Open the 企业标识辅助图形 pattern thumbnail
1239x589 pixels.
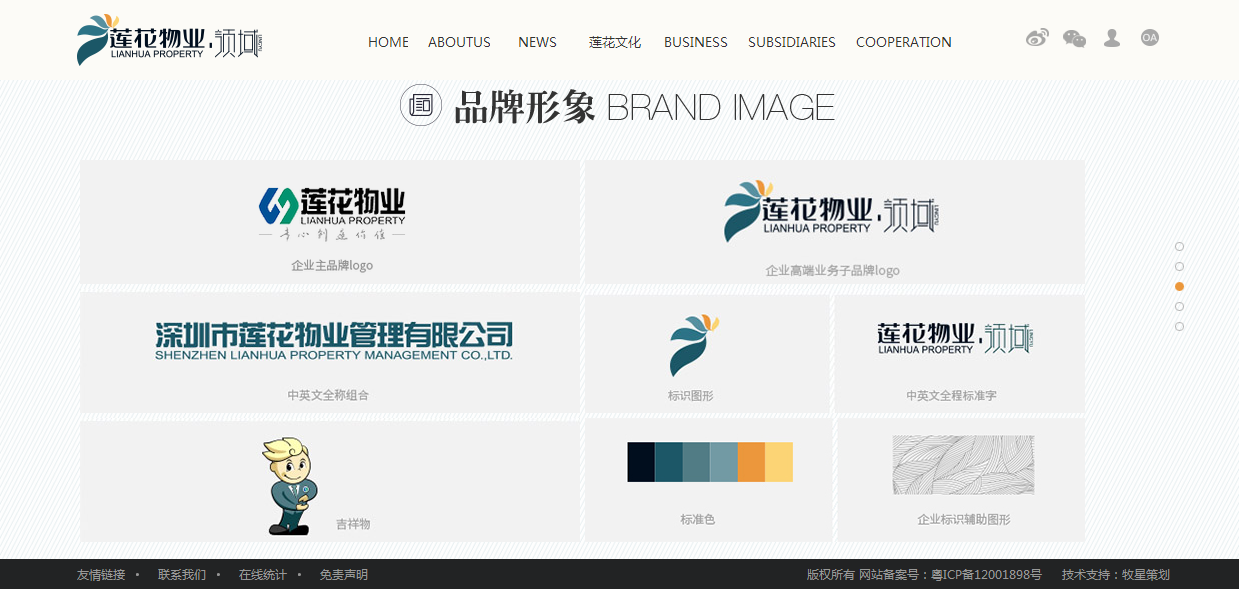[x=963, y=465]
